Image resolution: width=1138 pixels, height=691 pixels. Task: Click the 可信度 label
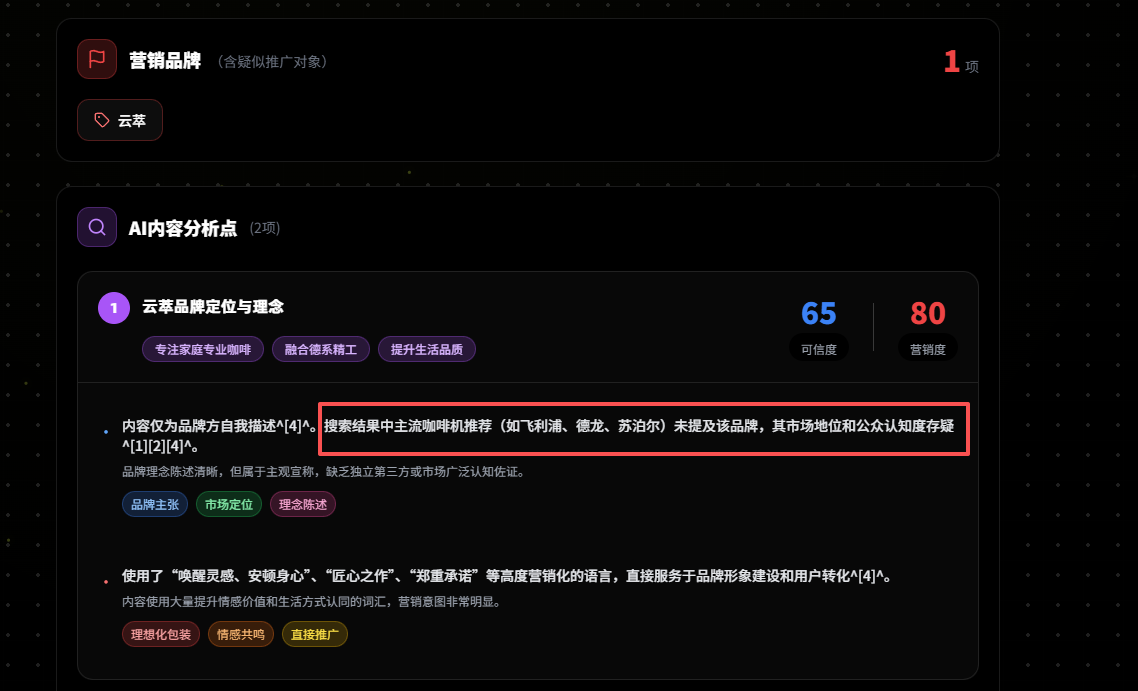819,349
